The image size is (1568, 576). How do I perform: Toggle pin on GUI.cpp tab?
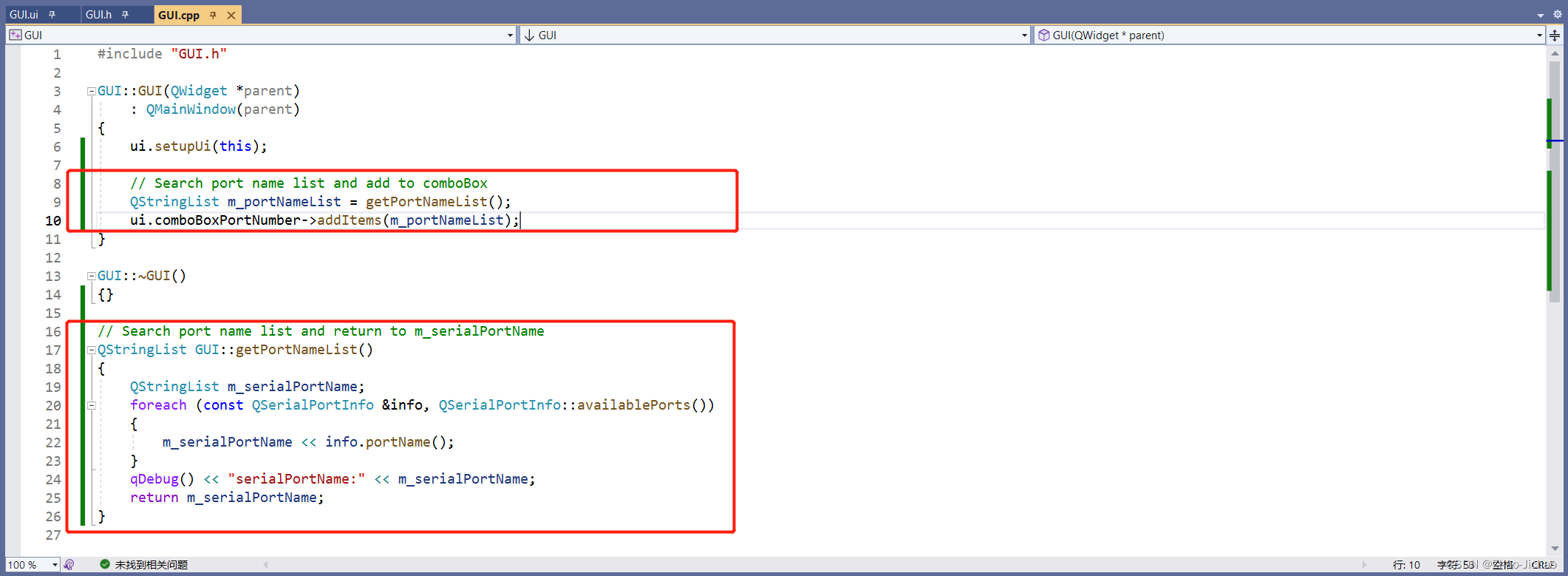(213, 15)
